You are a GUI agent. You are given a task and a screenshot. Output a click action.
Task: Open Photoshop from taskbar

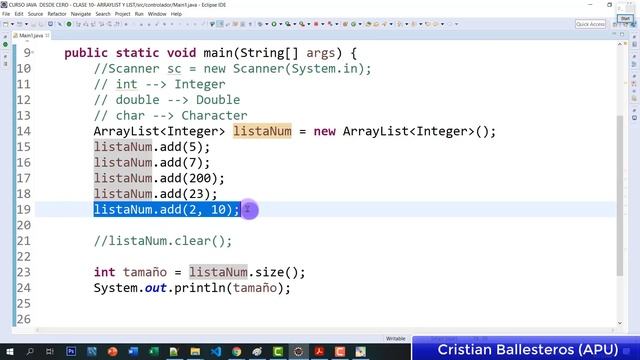[x=71, y=351]
